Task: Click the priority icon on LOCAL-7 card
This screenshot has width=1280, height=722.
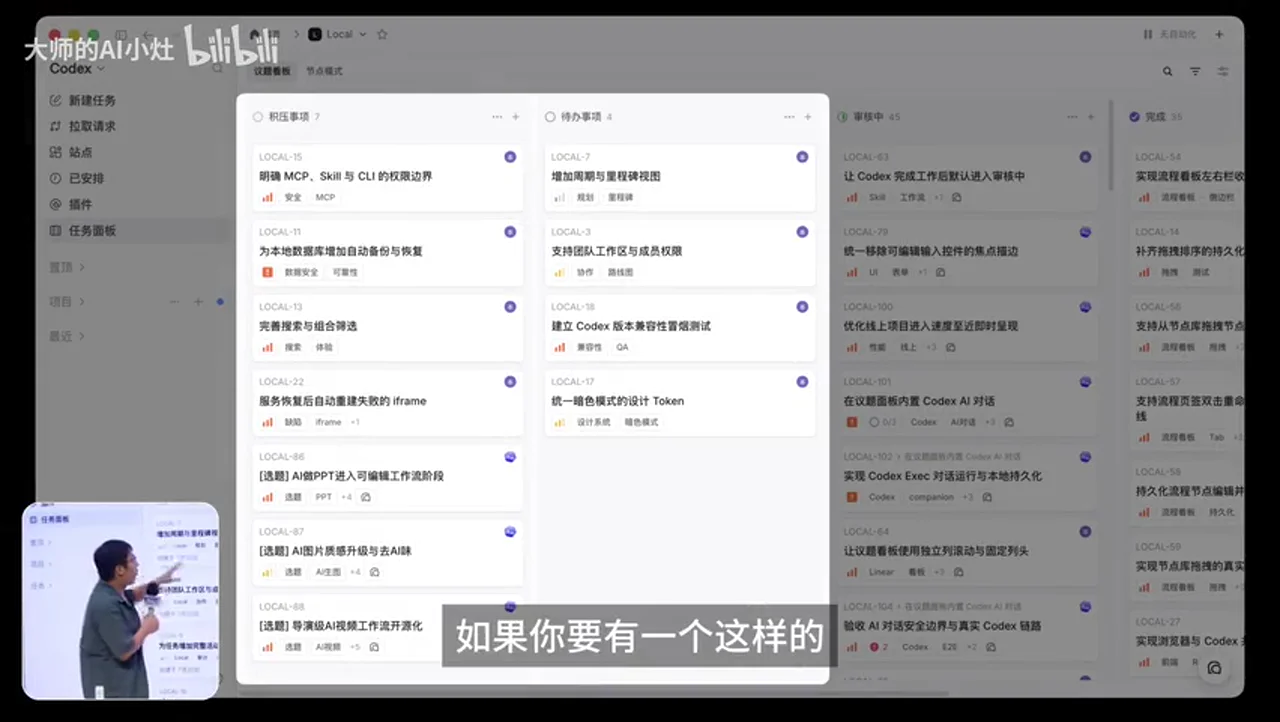Action: tap(560, 197)
